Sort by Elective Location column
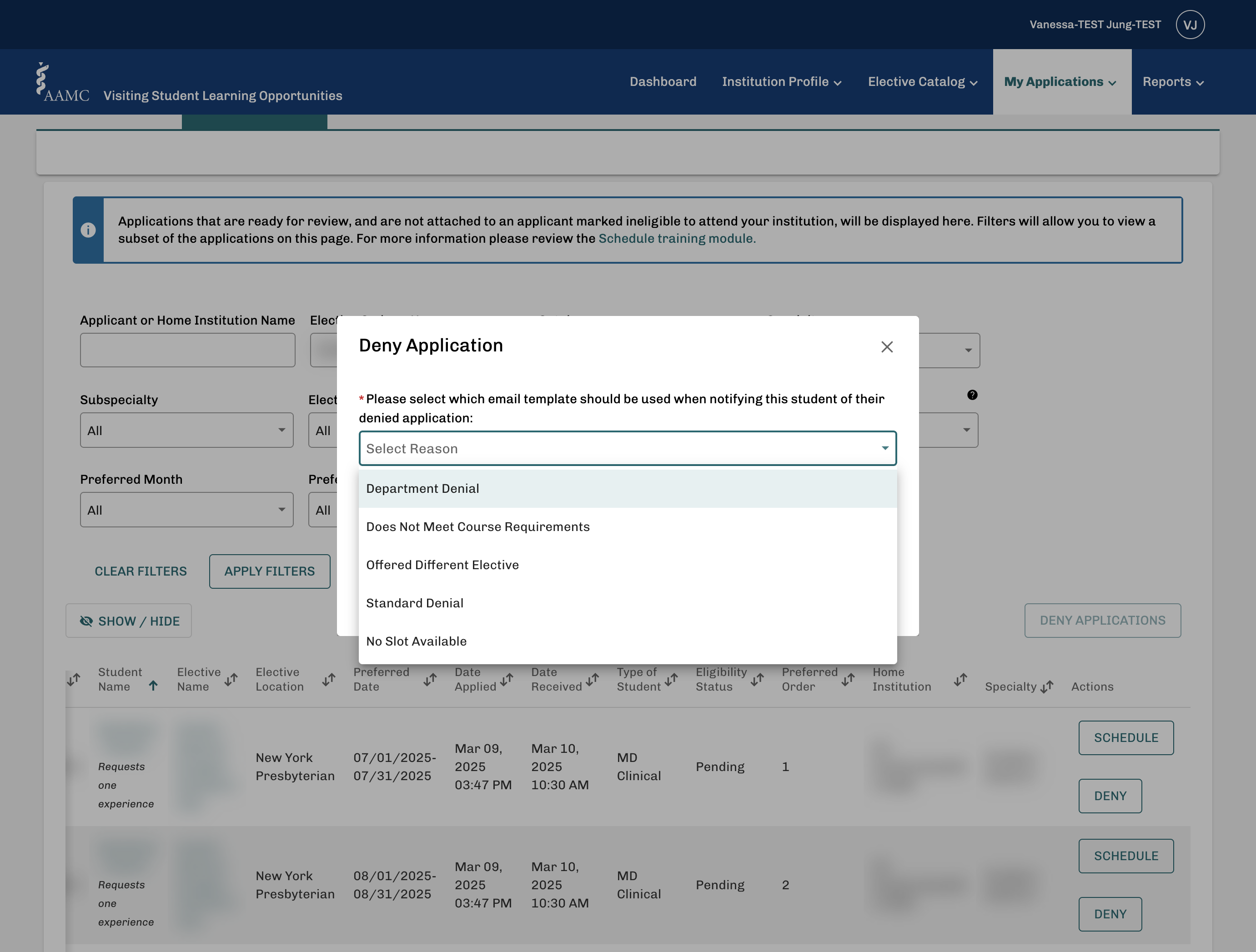The width and height of the screenshot is (1256, 952). point(329,679)
